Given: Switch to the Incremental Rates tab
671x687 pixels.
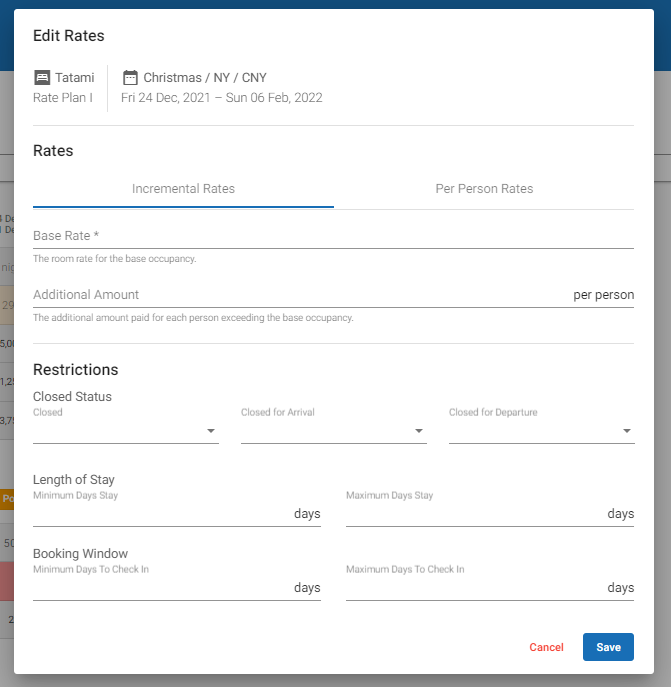Looking at the screenshot, I should (x=183, y=189).
